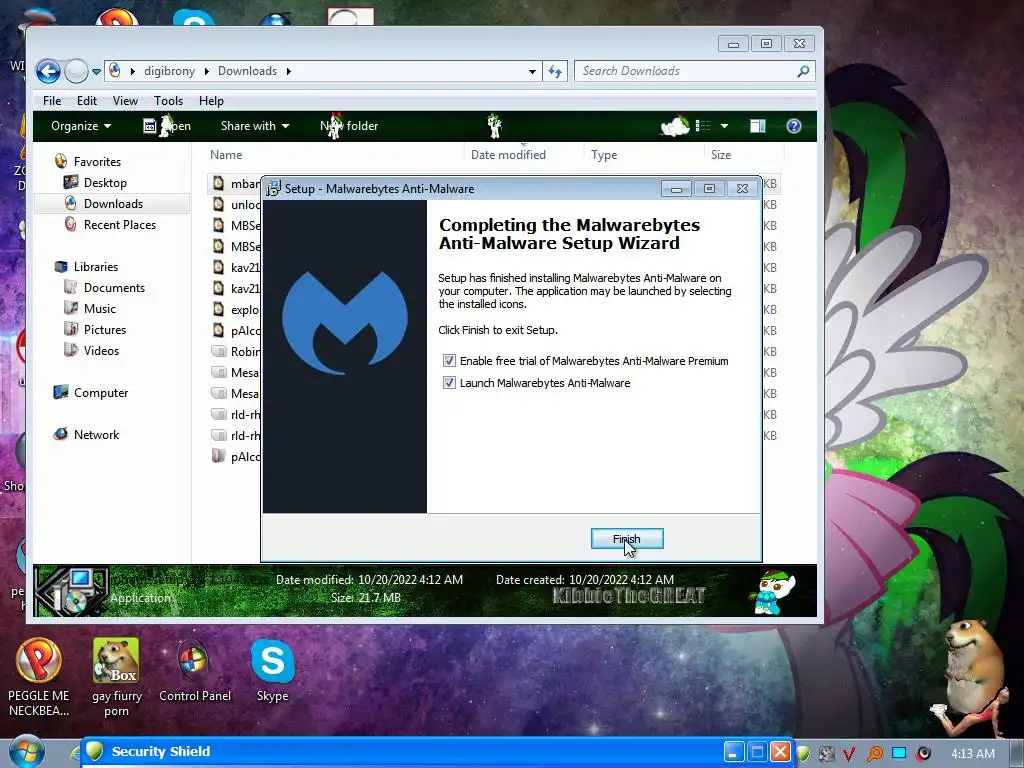Uncheck Enable free trial of Premium
Viewport: 1024px width, 768px height.
(x=449, y=360)
